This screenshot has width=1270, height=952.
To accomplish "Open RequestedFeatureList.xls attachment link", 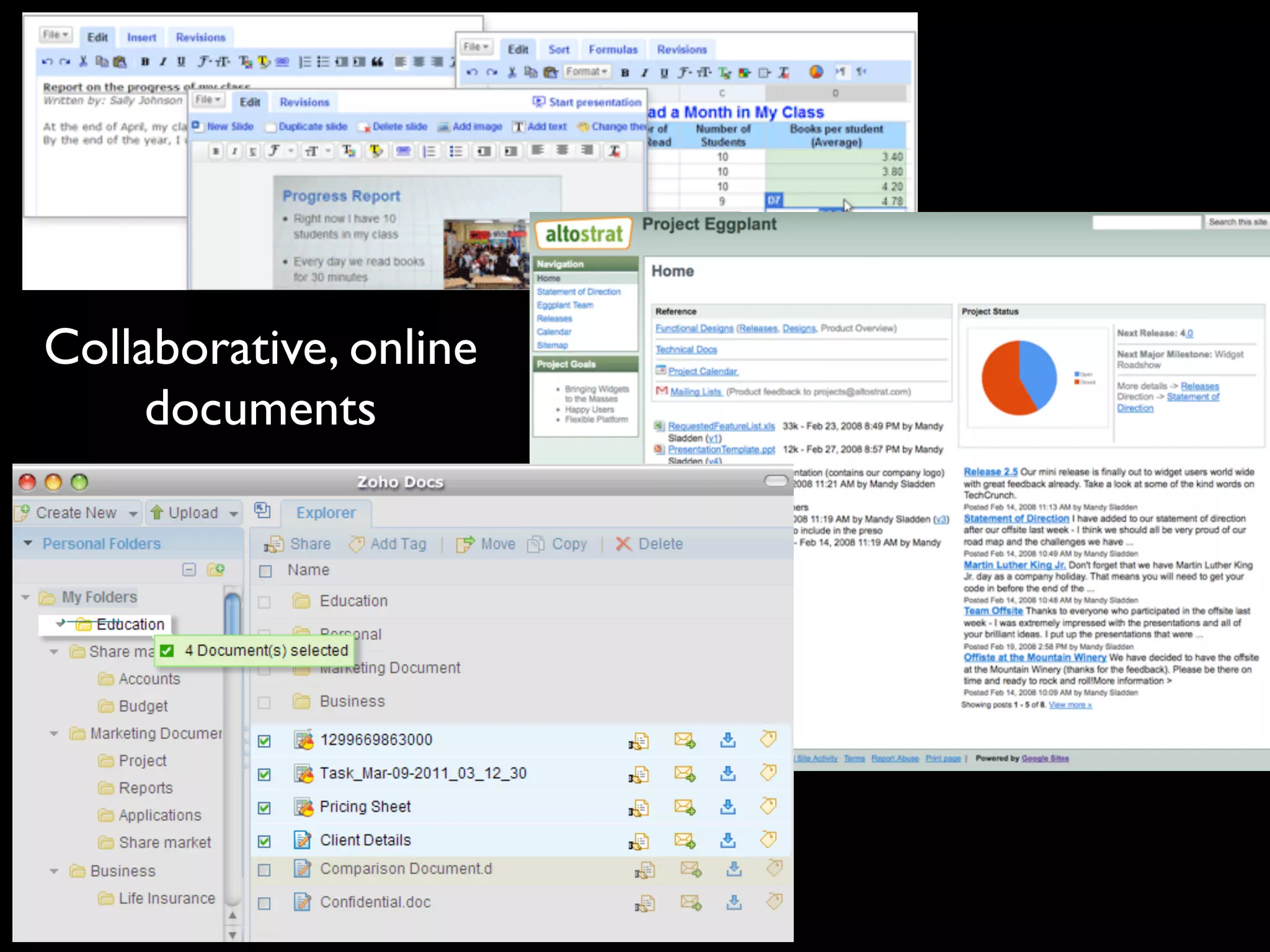I will [721, 426].
